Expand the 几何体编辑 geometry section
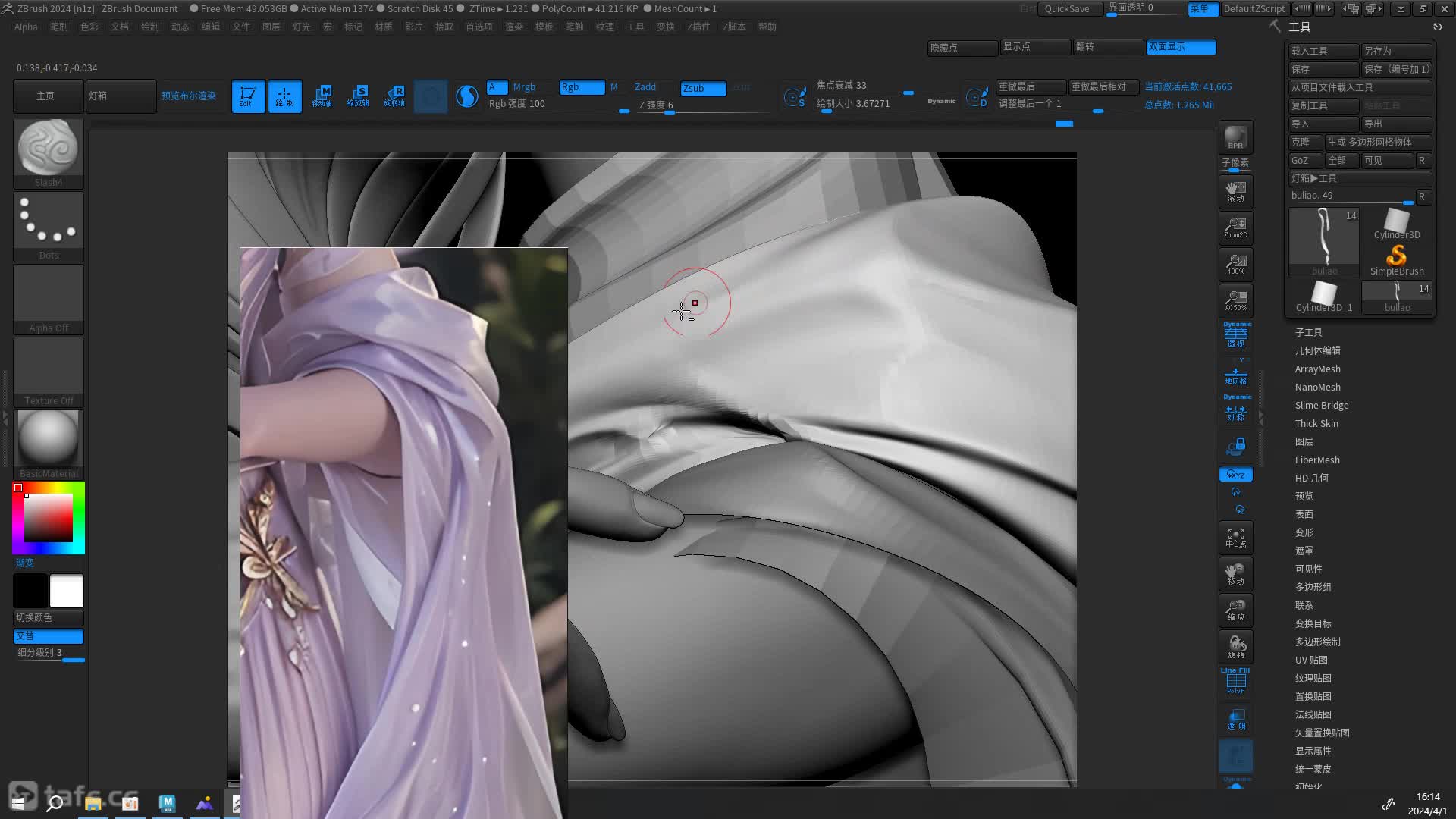 click(x=1318, y=351)
